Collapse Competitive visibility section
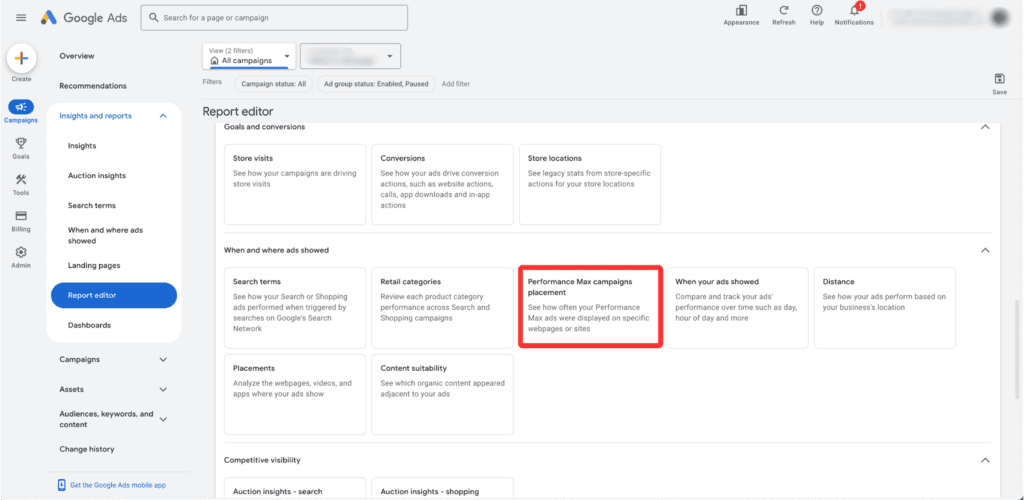This screenshot has width=1024, height=500. (x=985, y=460)
